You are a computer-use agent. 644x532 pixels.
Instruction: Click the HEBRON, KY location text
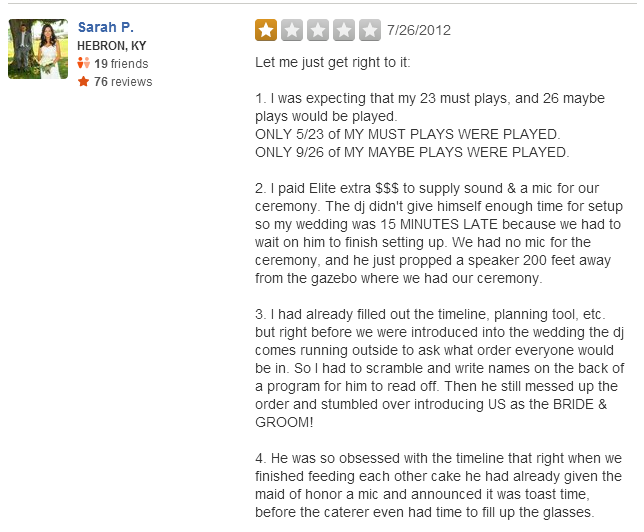[x=112, y=46]
